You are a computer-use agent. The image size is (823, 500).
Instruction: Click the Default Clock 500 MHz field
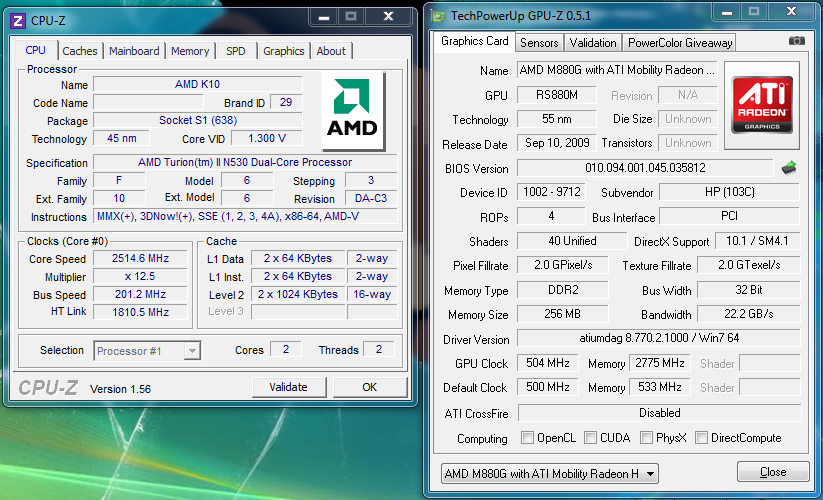click(x=547, y=387)
